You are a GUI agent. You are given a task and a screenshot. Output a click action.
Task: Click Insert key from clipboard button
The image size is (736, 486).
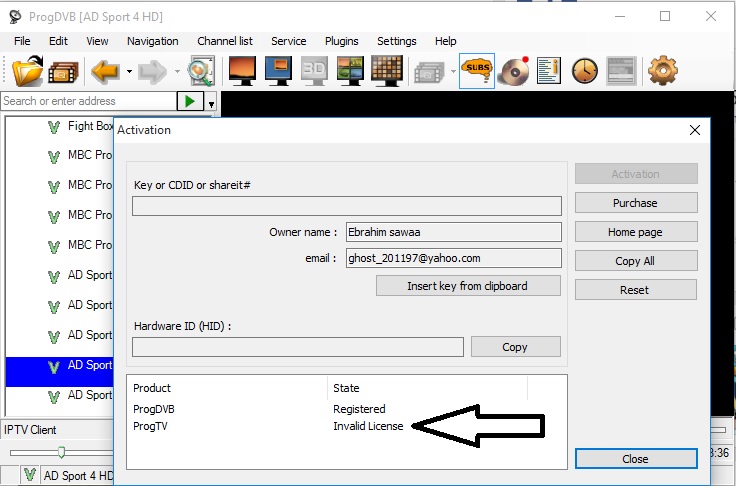click(468, 285)
